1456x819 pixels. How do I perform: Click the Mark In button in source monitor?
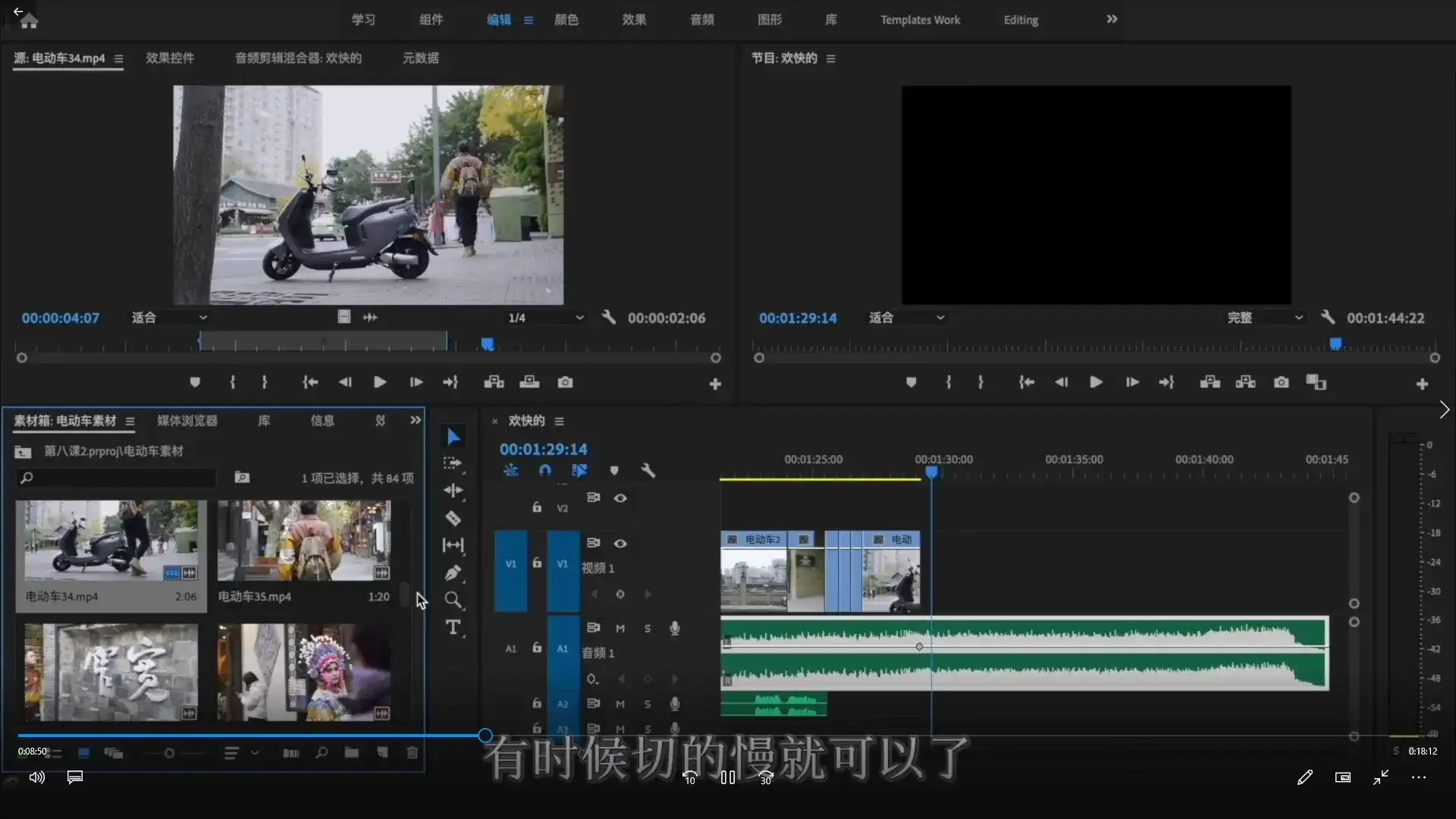(x=232, y=382)
